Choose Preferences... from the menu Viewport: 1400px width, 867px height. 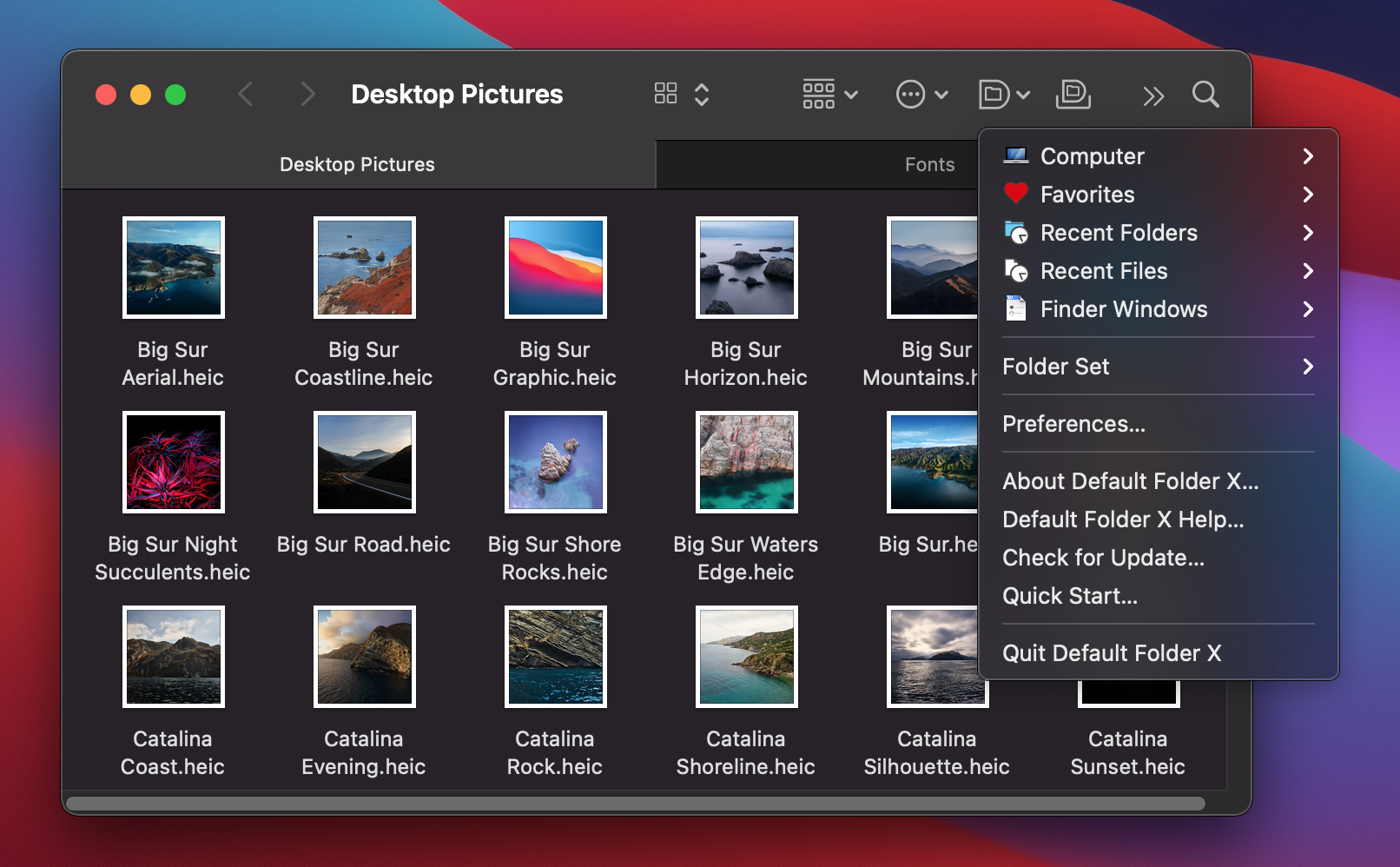click(1159, 424)
